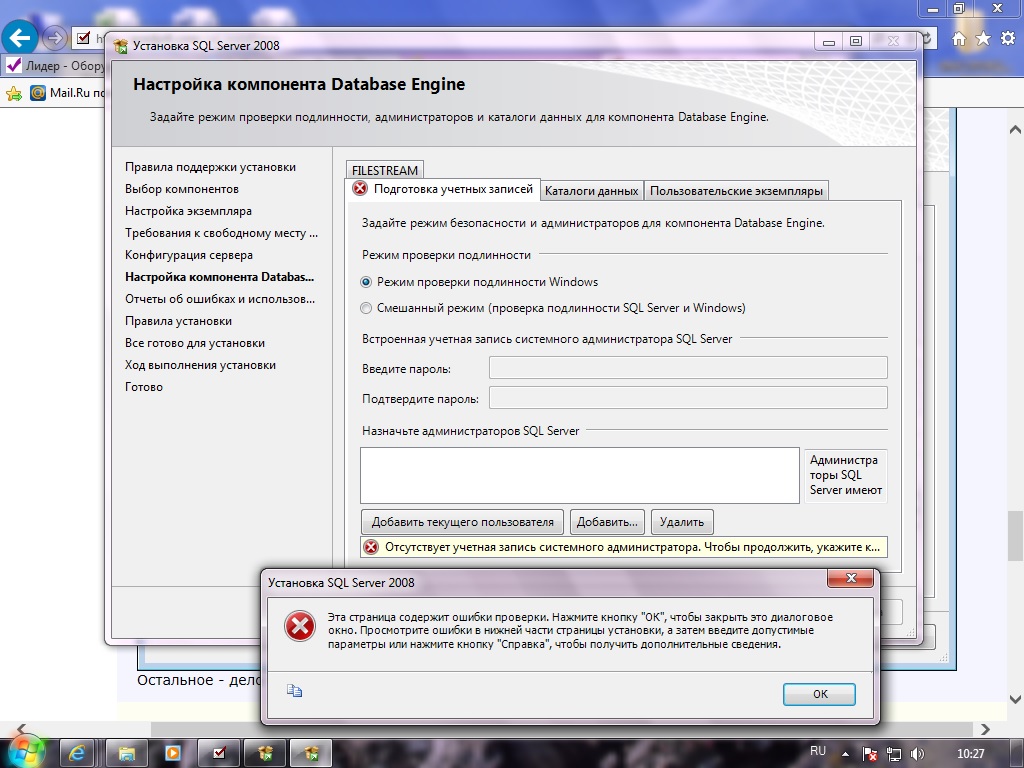Screen dimensions: 1024x768
Task: Select Mixed Mode authentication radio button
Action: click(x=366, y=308)
